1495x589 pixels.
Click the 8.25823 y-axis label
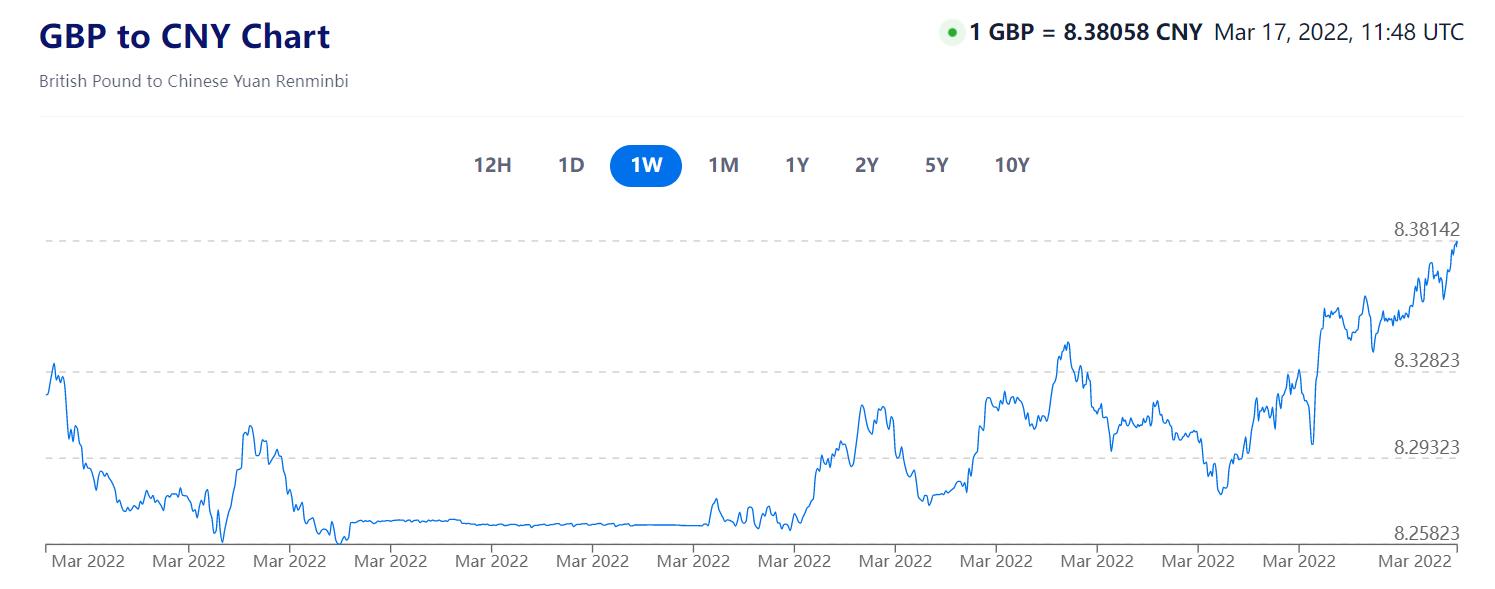click(1426, 533)
